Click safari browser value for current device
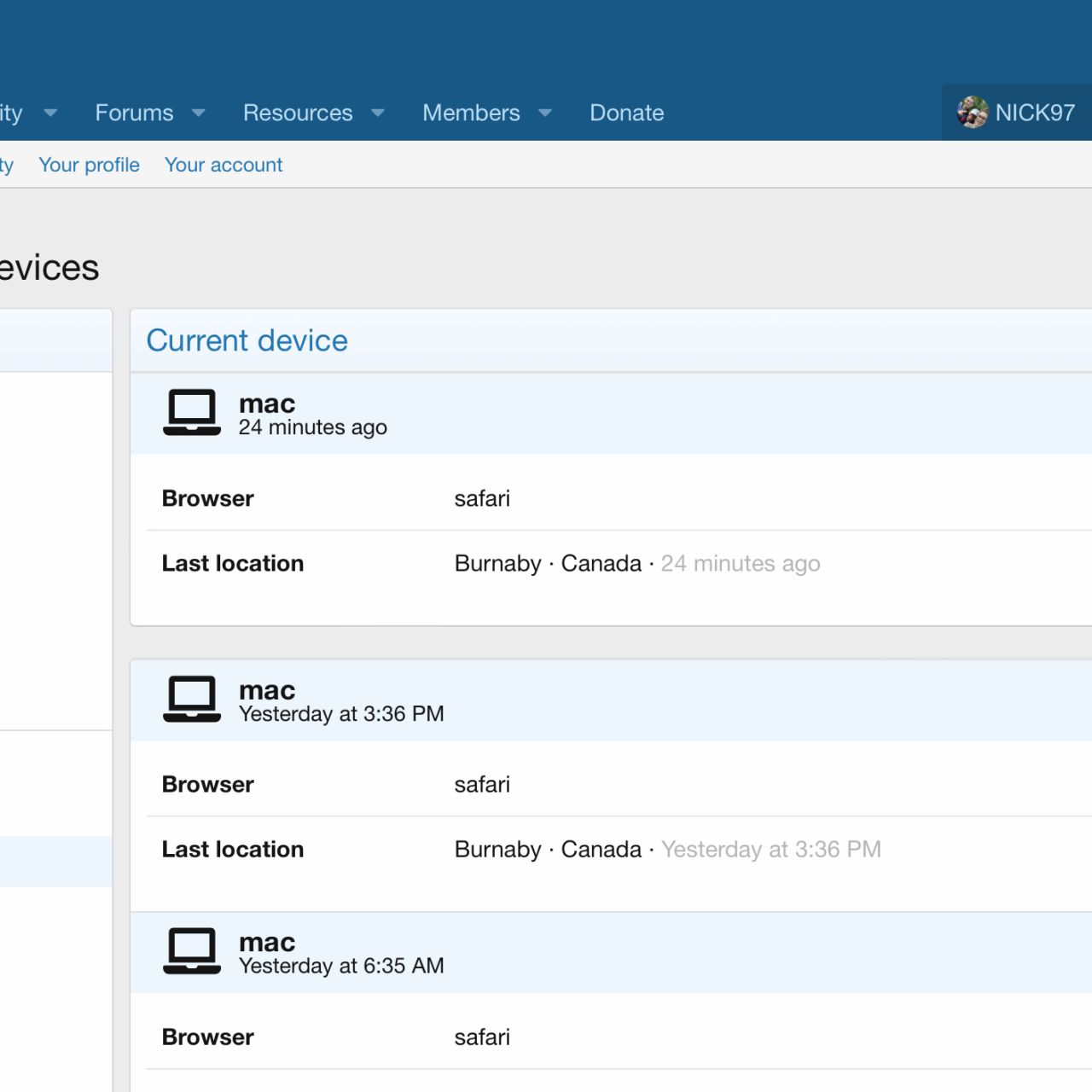This screenshot has width=1092, height=1092. 482,498
